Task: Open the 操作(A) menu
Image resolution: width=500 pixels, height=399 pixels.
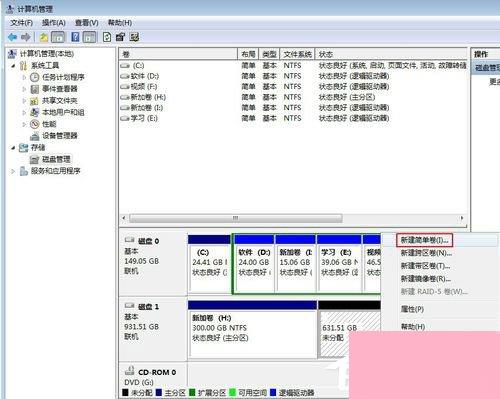Action: point(54,23)
